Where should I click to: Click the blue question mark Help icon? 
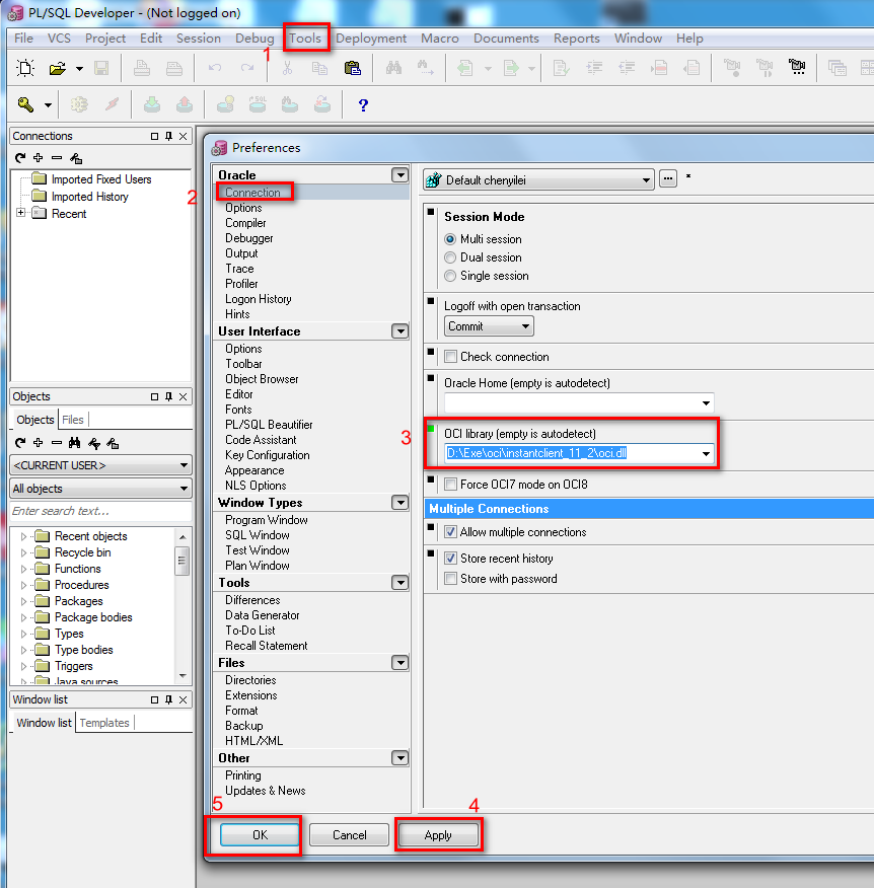pos(363,105)
